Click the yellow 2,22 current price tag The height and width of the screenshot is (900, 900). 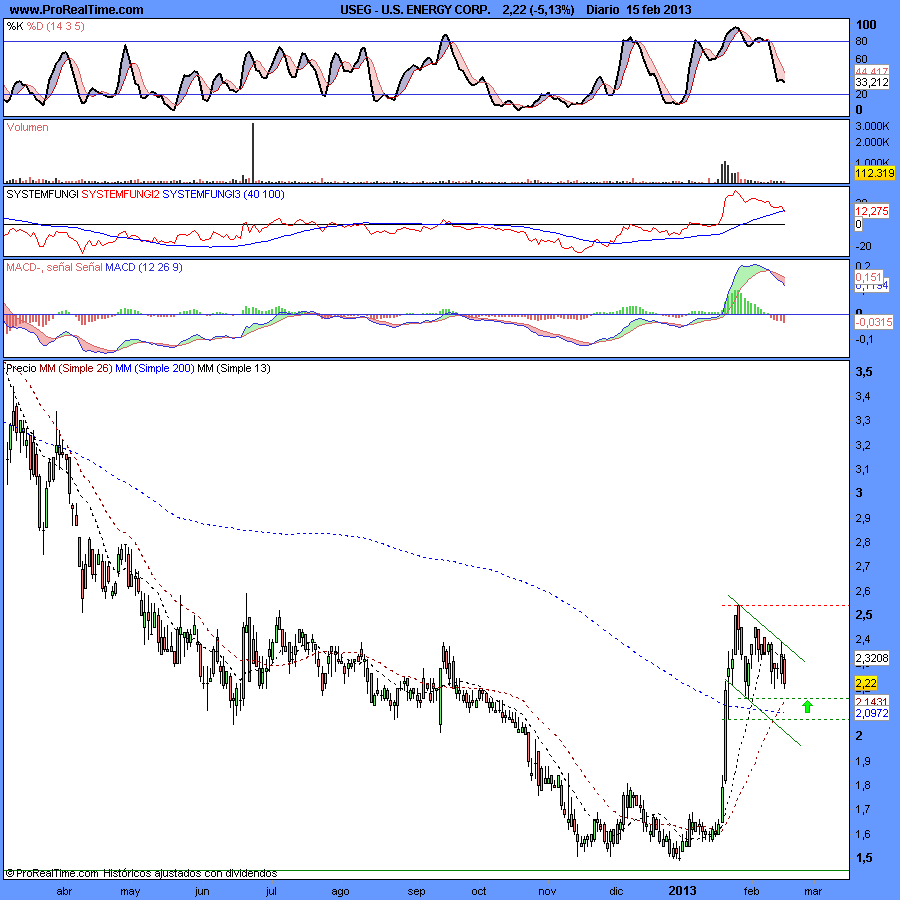(866, 683)
